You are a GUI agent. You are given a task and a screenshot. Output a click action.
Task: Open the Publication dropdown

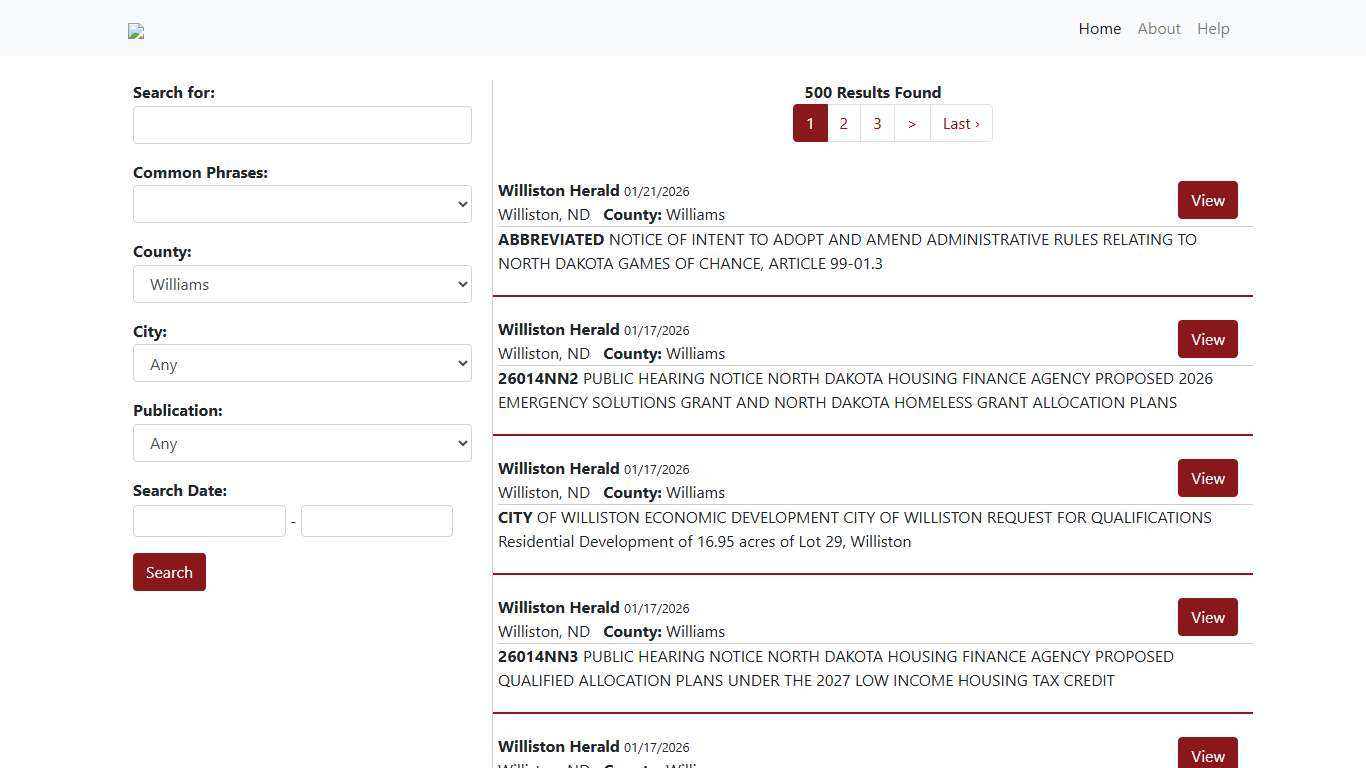click(x=302, y=443)
